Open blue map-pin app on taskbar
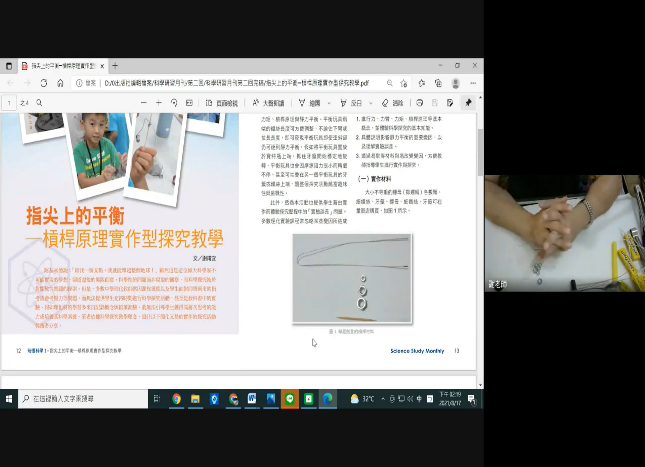 pos(214,399)
